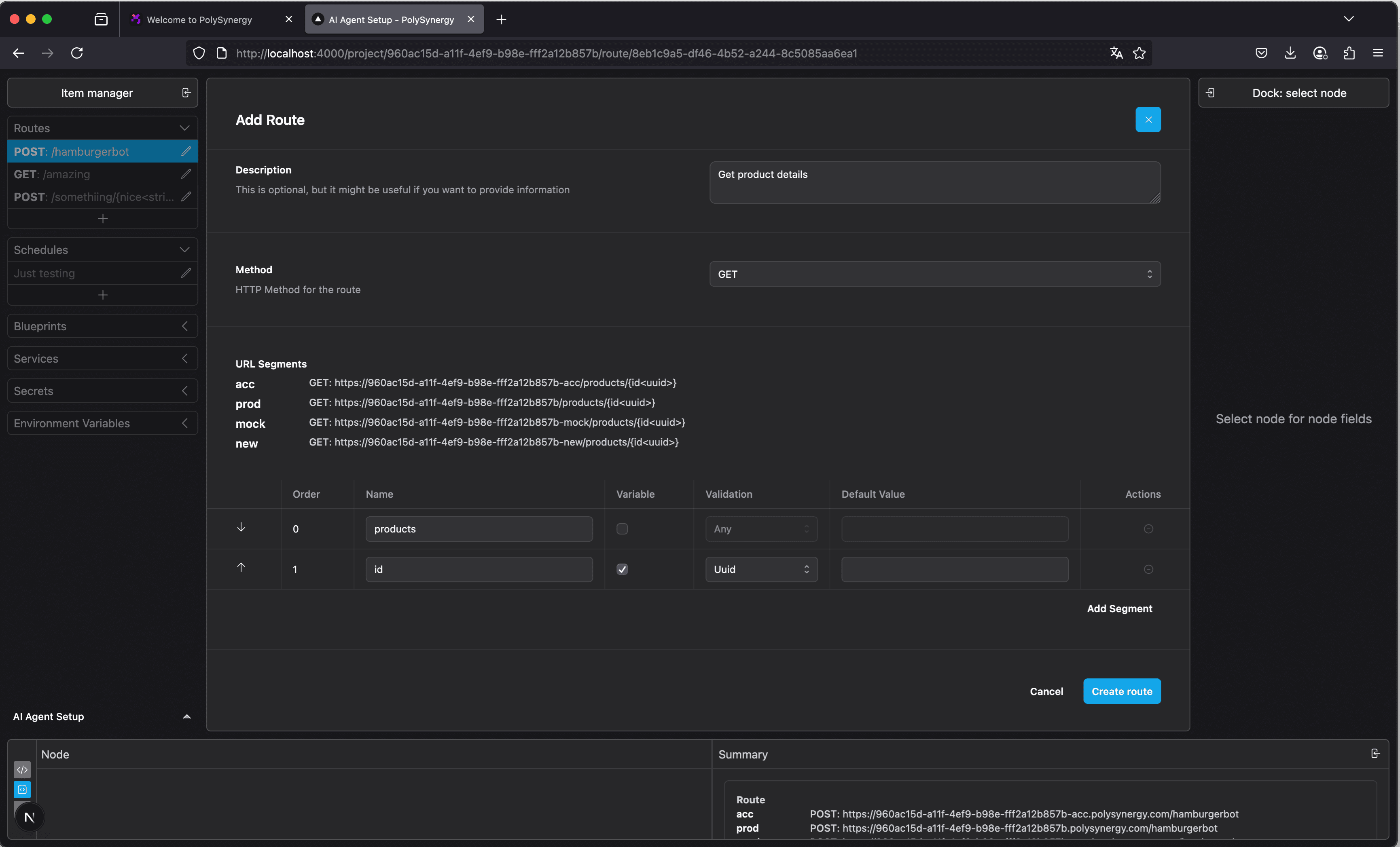This screenshot has width=1400, height=847.
Task: Uncheck Variable checkbox for id segment
Action: point(622,569)
